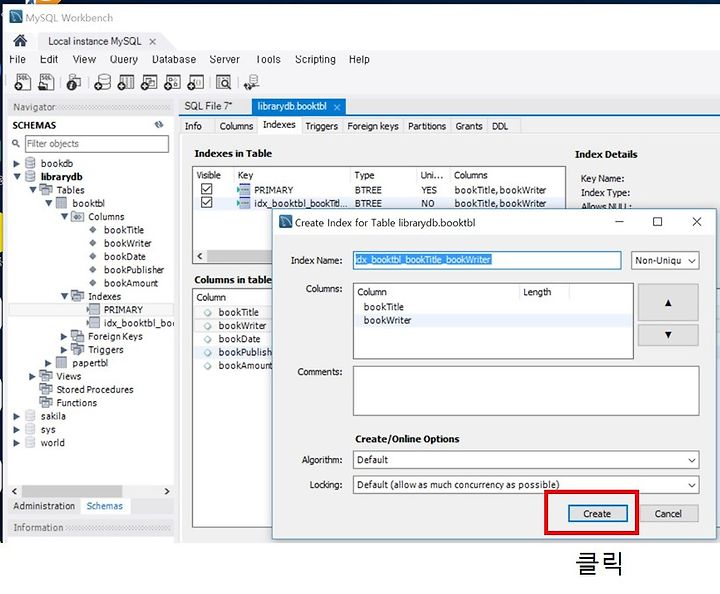The image size is (720, 594).
Task: Click the booktbl table icon
Action: click(62, 203)
